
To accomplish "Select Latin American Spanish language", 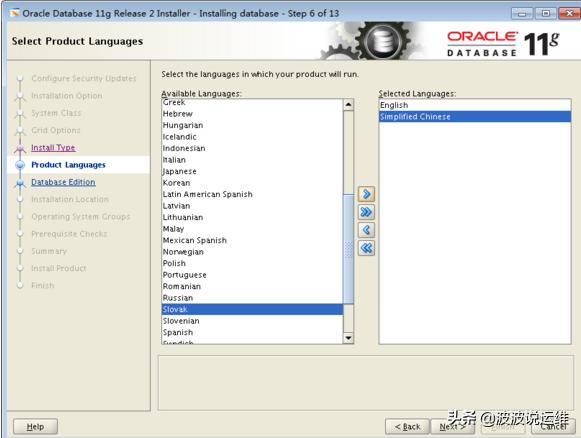I will (x=252, y=194).
